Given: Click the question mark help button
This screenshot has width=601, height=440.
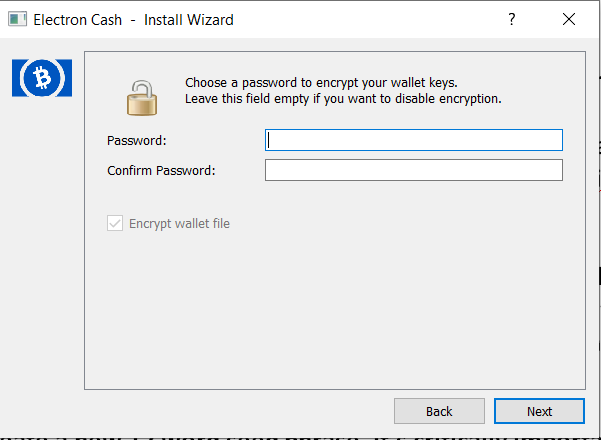Looking at the screenshot, I should 512,19.
